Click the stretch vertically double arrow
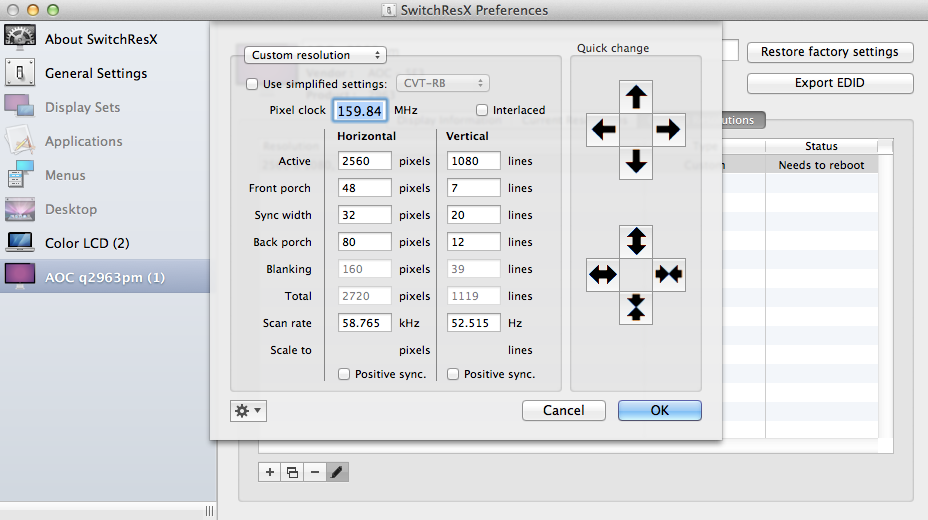The width and height of the screenshot is (928, 520). [636, 241]
